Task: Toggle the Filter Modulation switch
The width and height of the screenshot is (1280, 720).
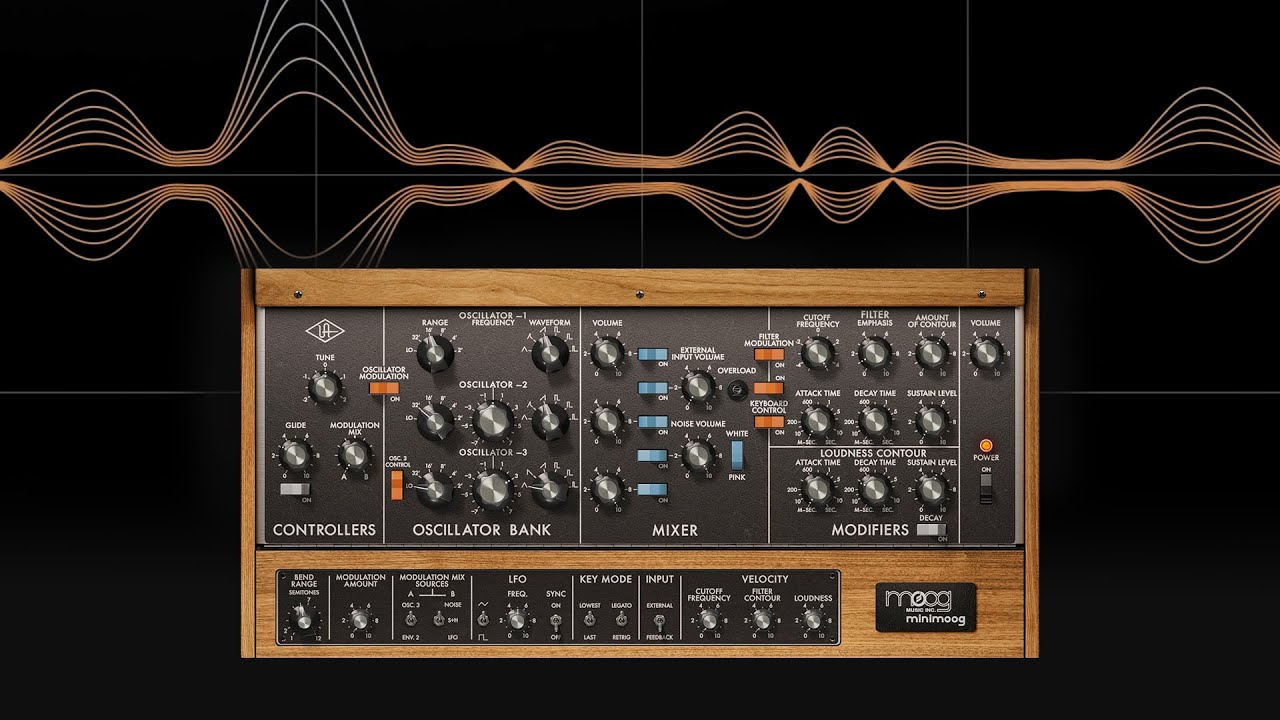Action: [x=769, y=353]
